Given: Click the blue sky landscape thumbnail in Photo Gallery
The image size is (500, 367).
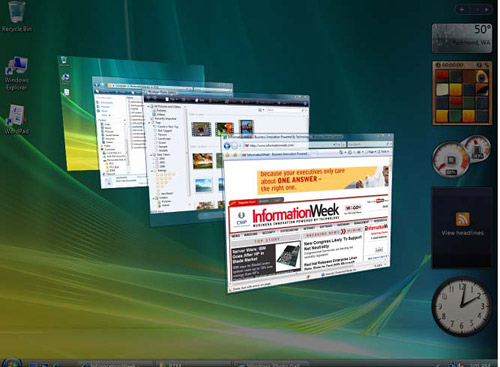Looking at the screenshot, I should click(204, 185).
